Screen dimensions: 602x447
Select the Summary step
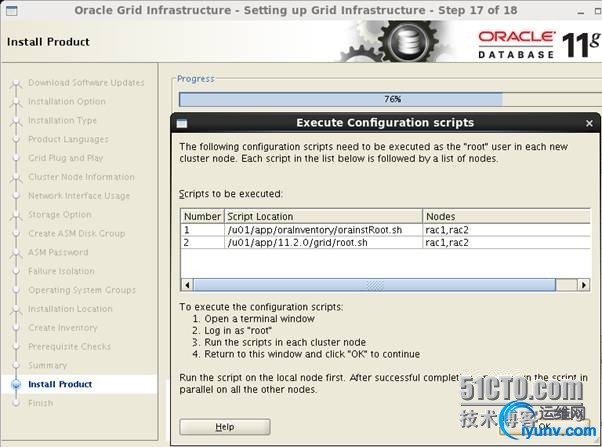pyautogui.click(x=48, y=365)
